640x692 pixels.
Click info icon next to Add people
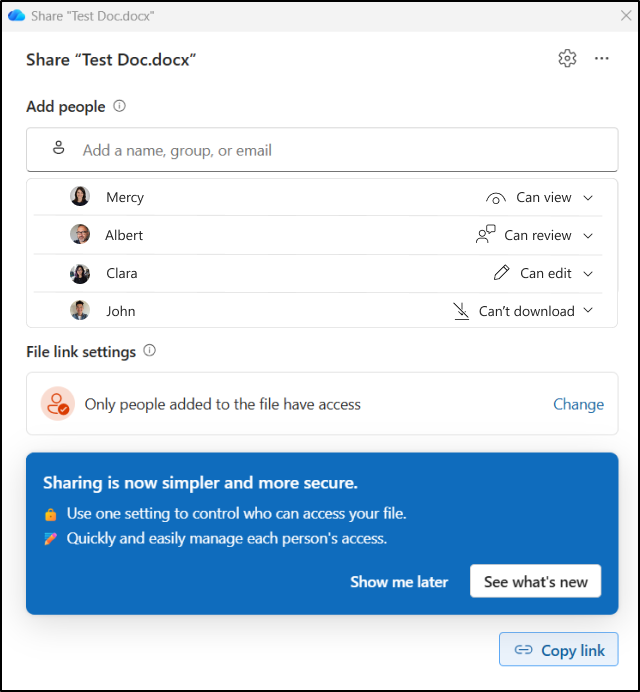pyautogui.click(x=120, y=106)
